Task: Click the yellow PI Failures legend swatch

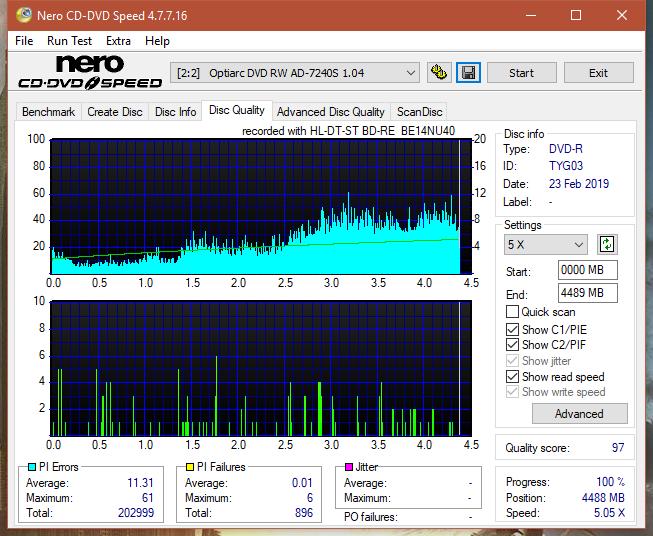Action: (190, 467)
